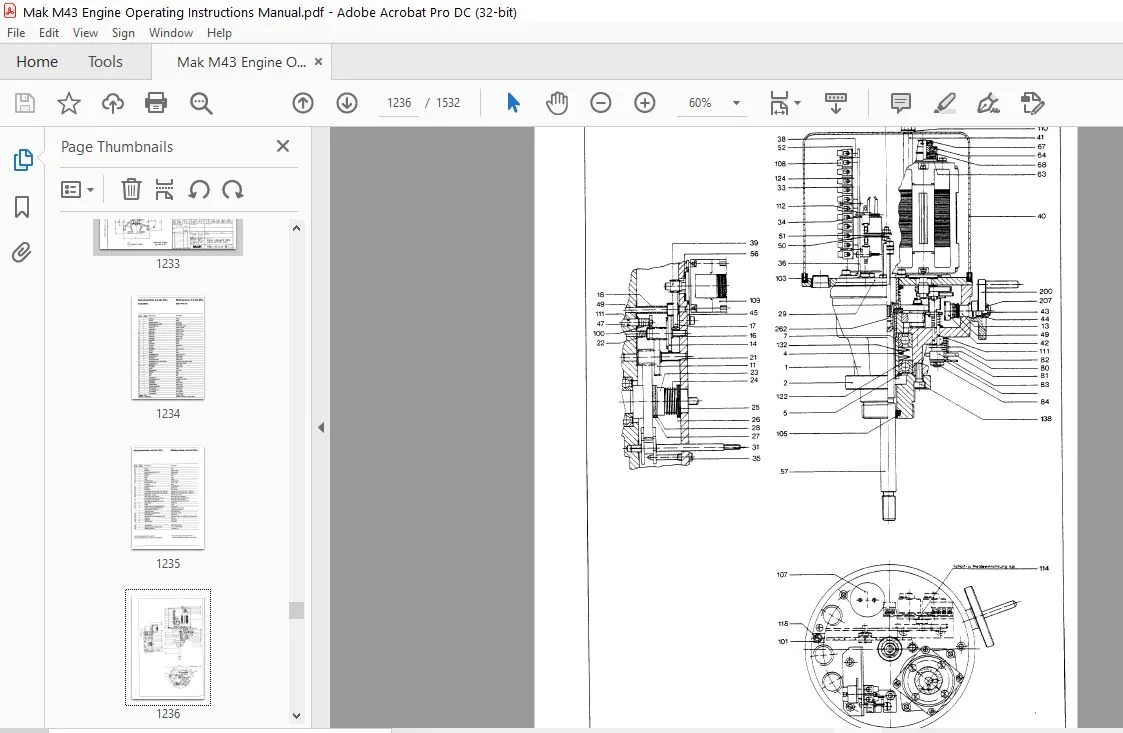
Task: Select page thumbnail 1235
Action: pos(168,498)
